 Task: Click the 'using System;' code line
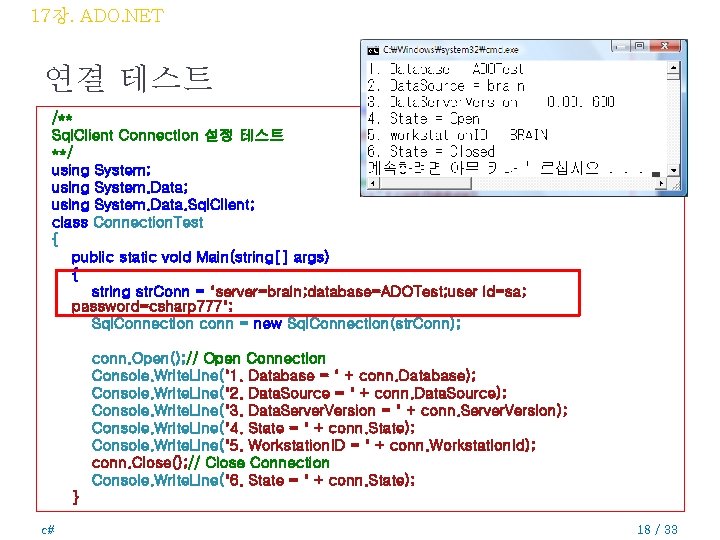coord(101,170)
